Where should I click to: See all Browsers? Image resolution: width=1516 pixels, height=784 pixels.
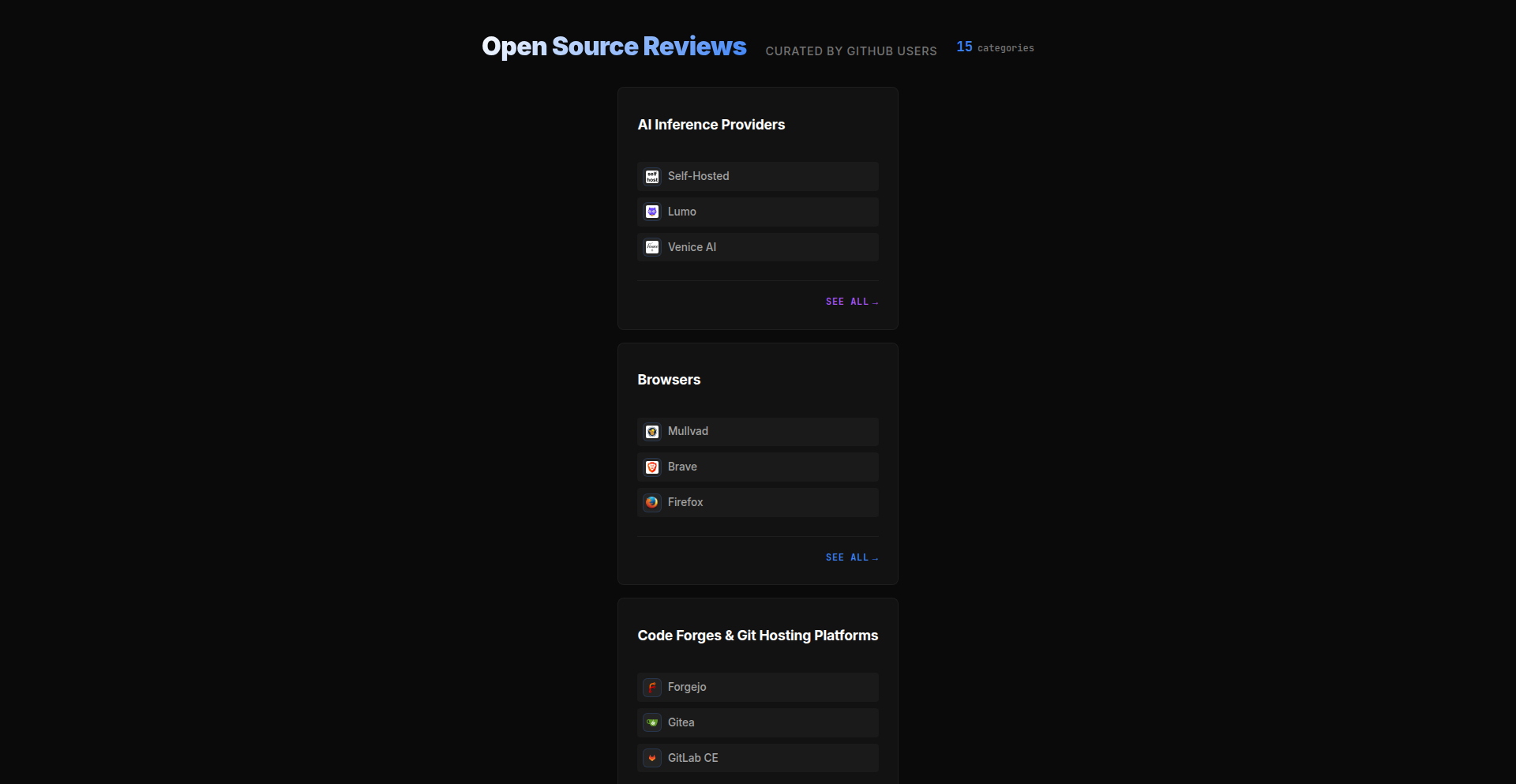tap(852, 557)
